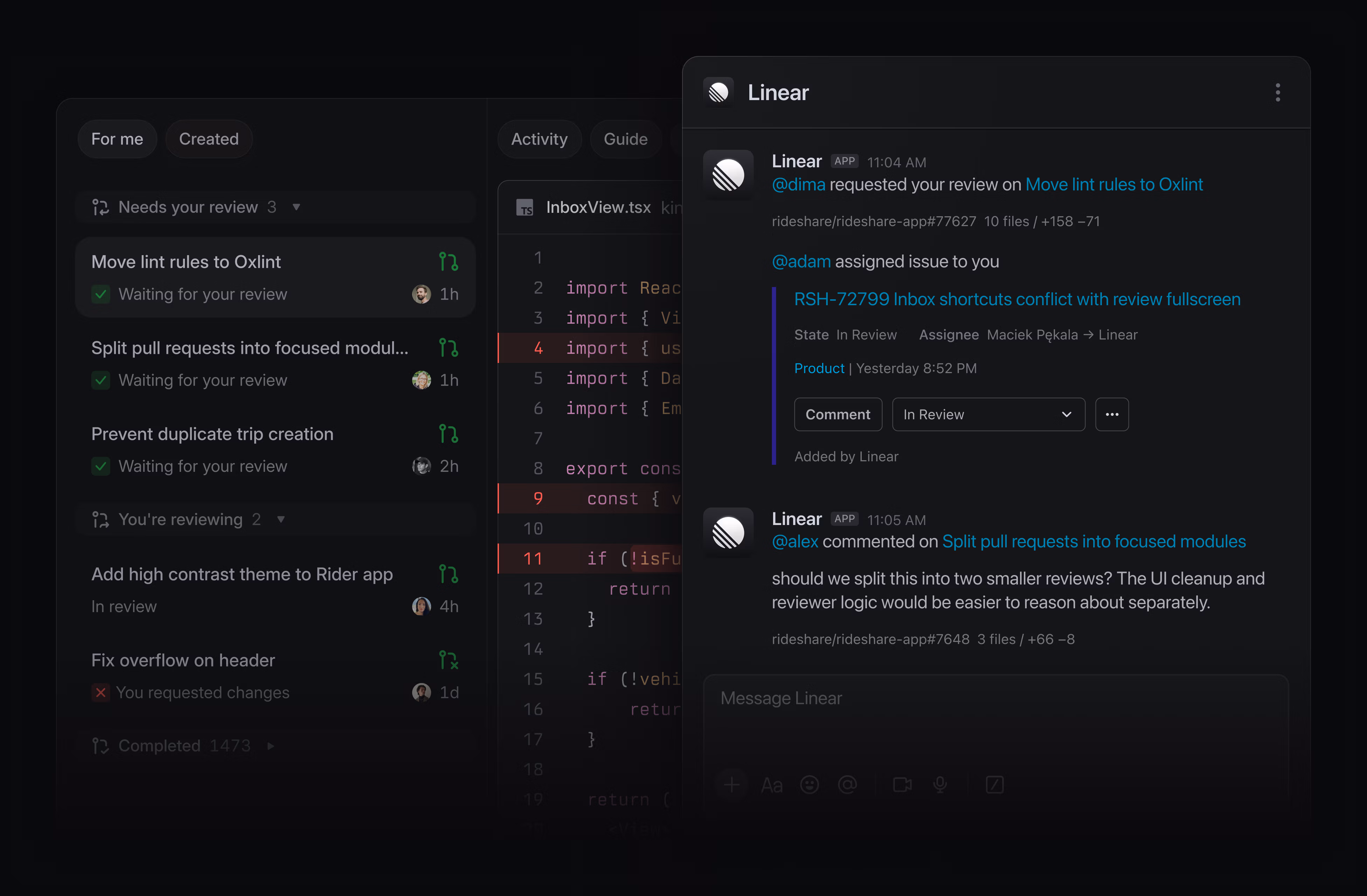Viewport: 1367px width, 896px height.
Task: Open the Guide tab
Action: point(625,139)
